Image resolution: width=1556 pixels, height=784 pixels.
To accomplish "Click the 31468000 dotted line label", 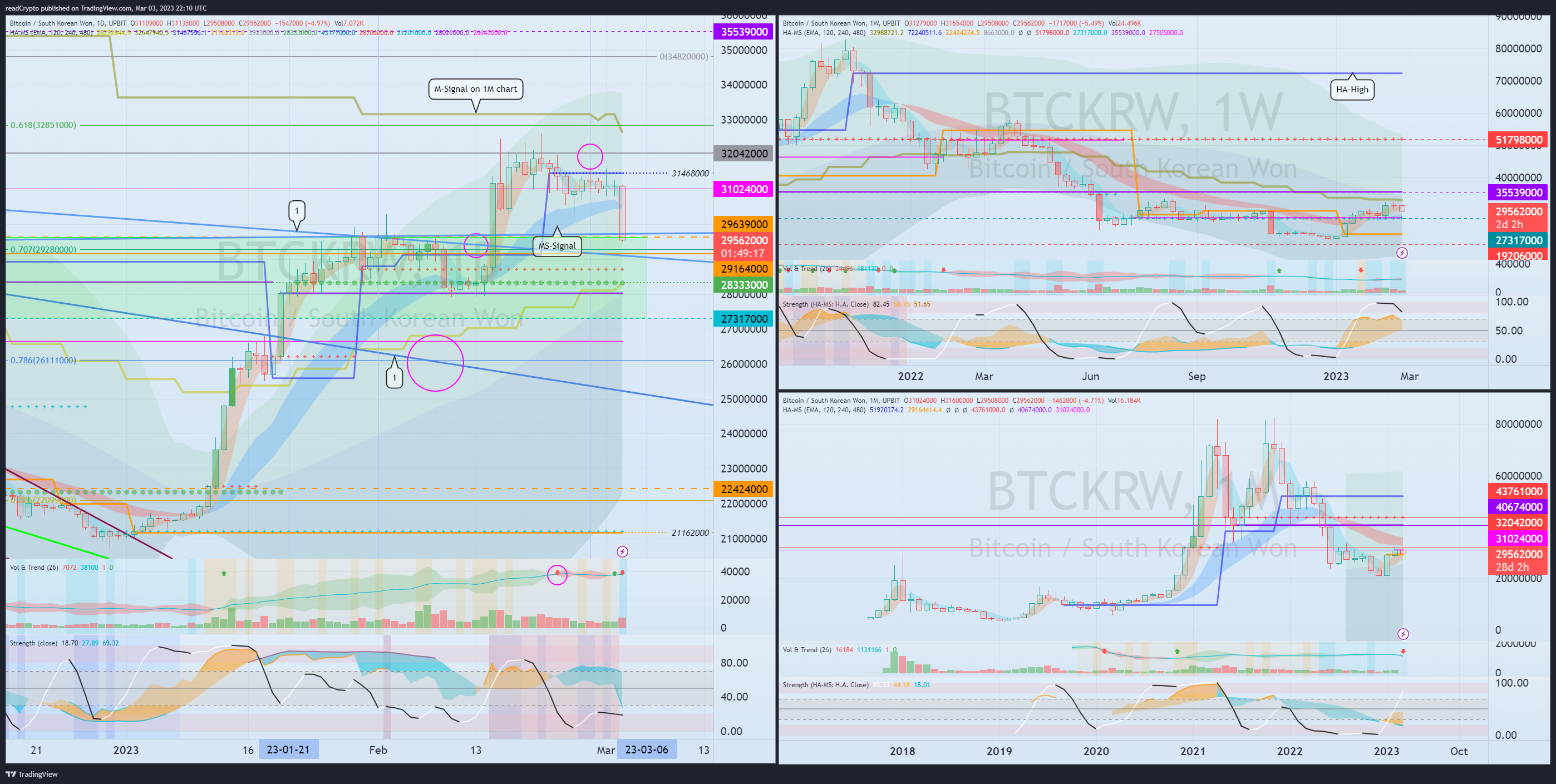I will coord(691,174).
